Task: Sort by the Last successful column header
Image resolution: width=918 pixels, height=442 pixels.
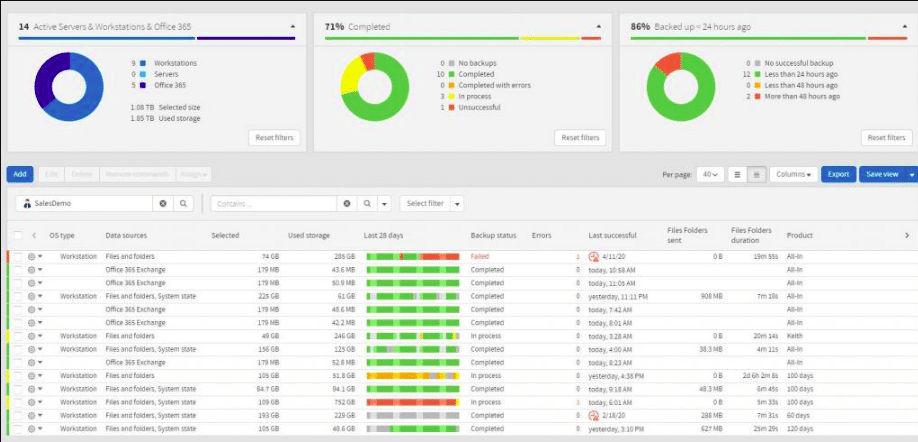Action: click(x=612, y=235)
